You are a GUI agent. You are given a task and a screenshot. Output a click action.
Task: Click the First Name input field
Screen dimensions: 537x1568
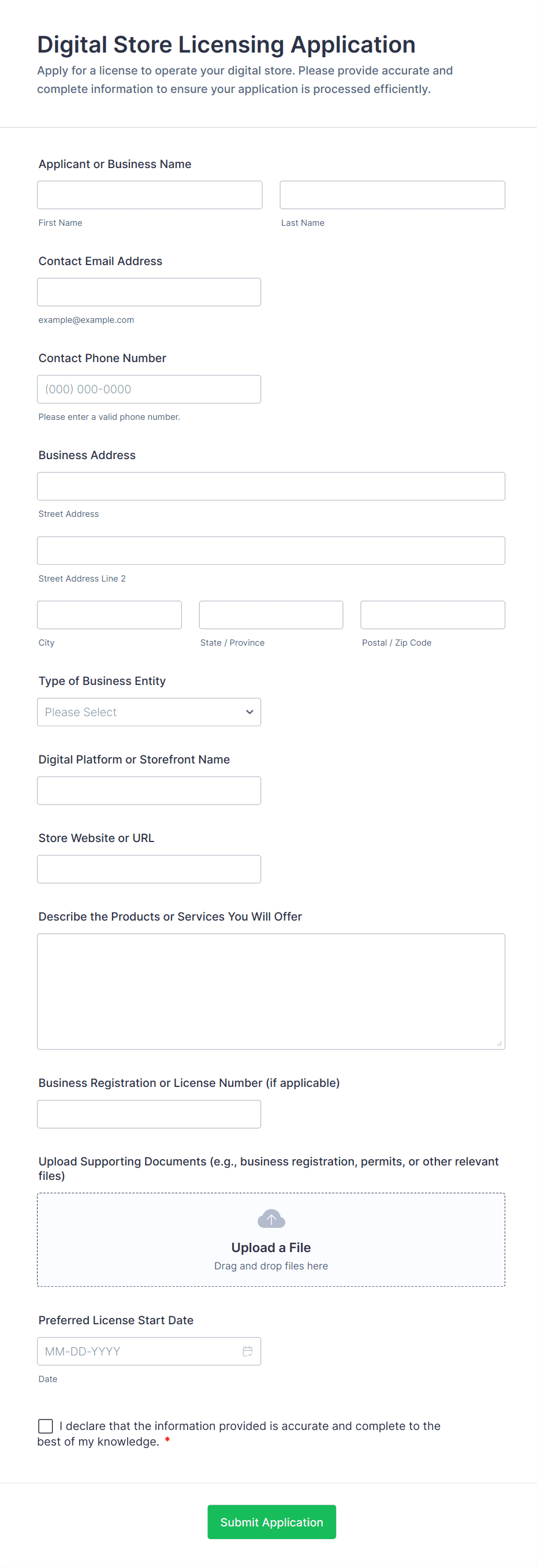(x=150, y=195)
